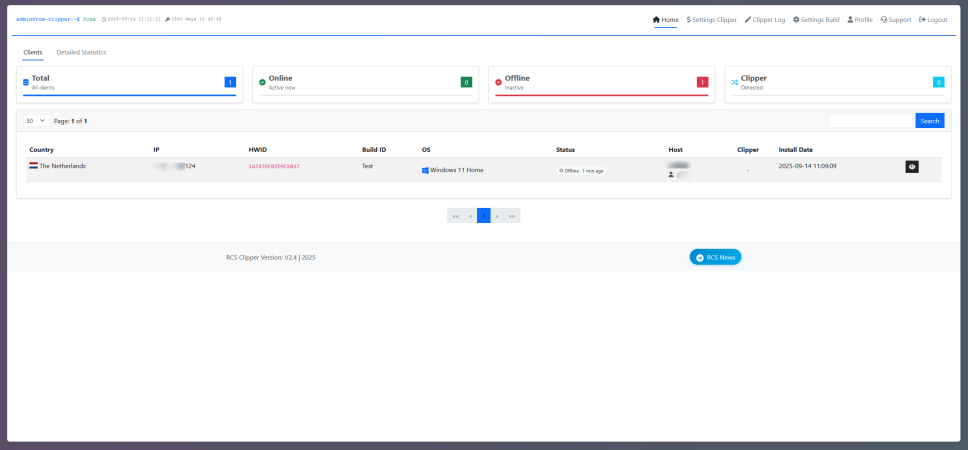Click the 'Country' column header
Image resolution: width=968 pixels, height=450 pixels.
[x=41, y=150]
